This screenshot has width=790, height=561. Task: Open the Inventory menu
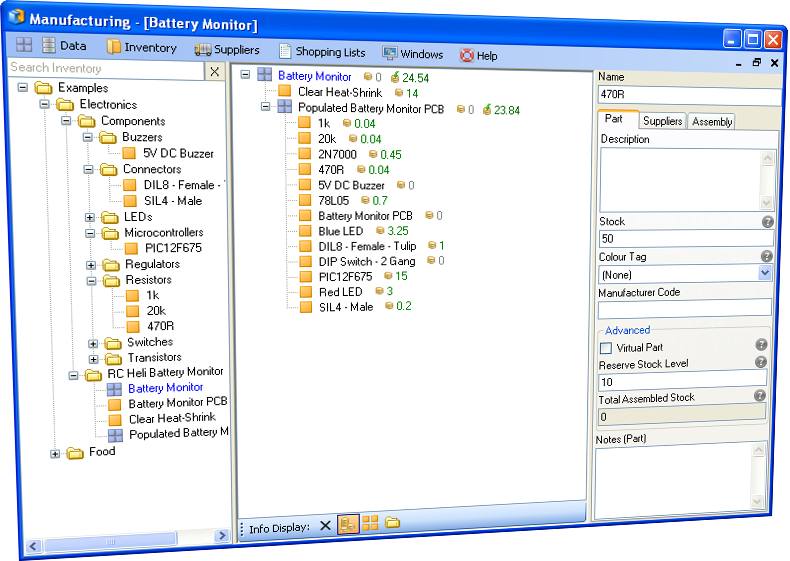141,47
